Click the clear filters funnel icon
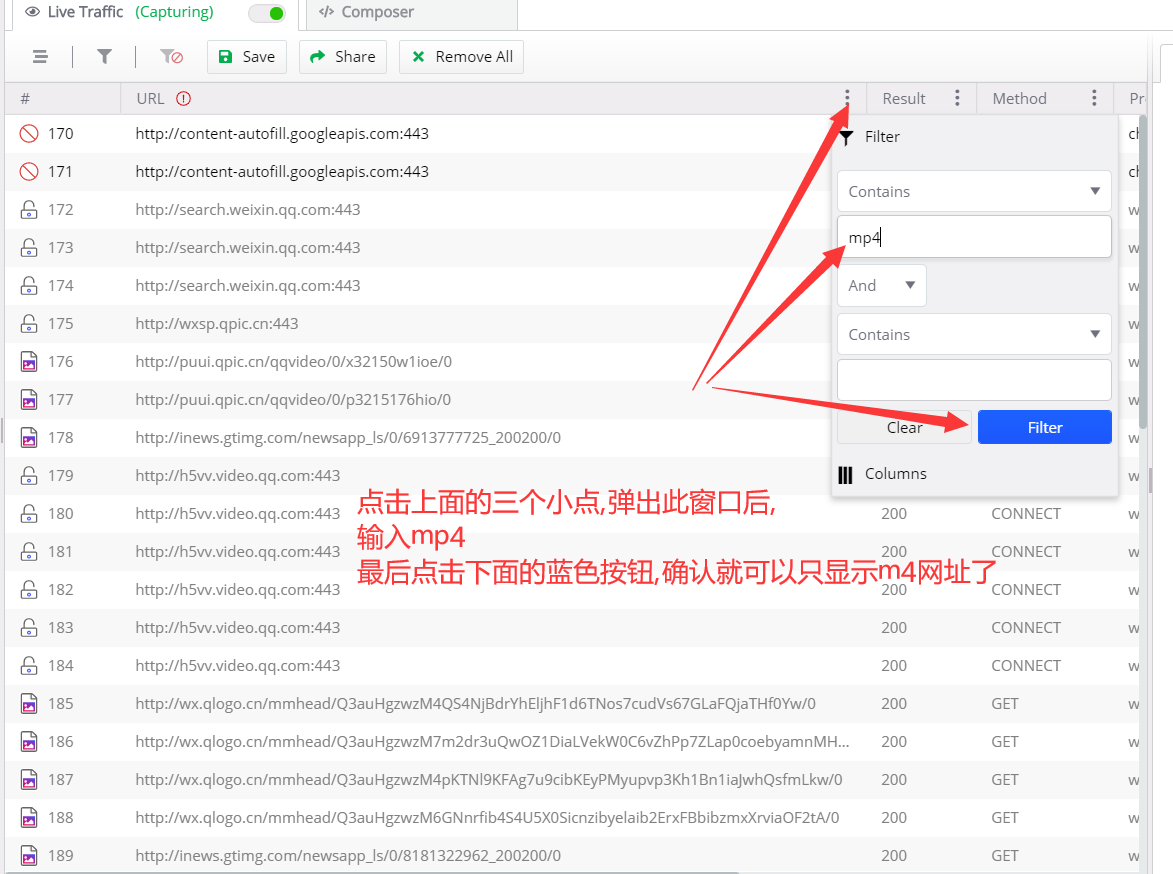1173x874 pixels. (171, 57)
